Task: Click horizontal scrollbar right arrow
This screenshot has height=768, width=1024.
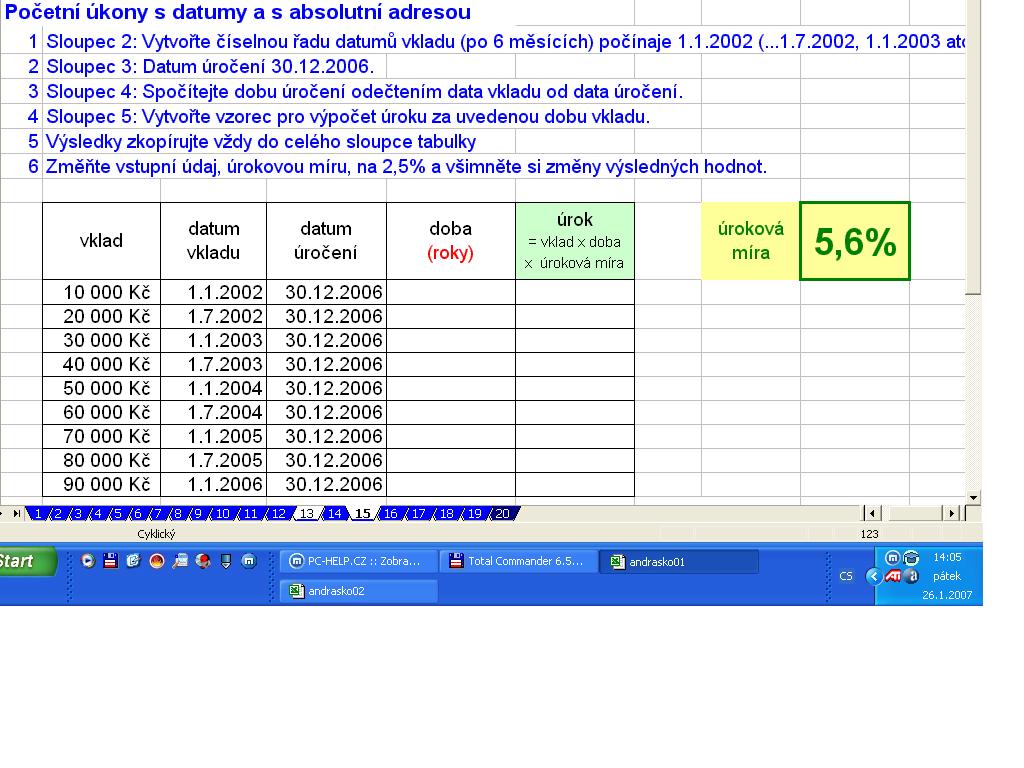Action: pos(952,513)
